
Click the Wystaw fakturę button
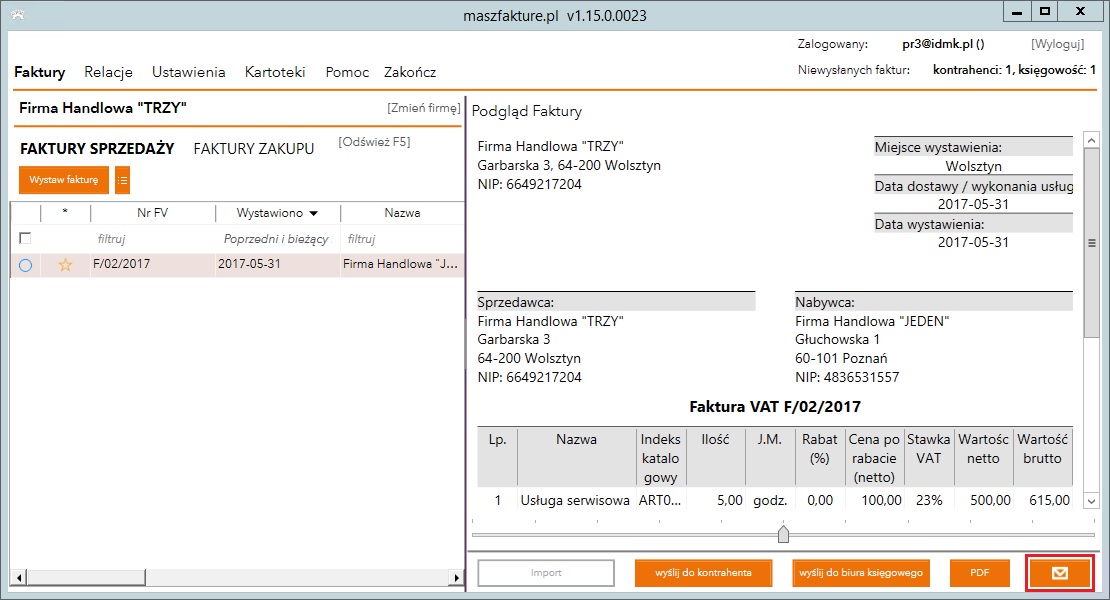click(x=64, y=180)
